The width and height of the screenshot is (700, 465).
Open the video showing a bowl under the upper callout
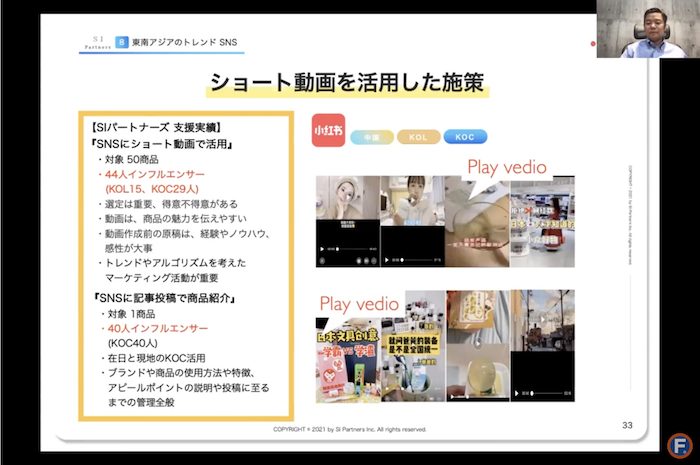pyautogui.click(x=477, y=221)
